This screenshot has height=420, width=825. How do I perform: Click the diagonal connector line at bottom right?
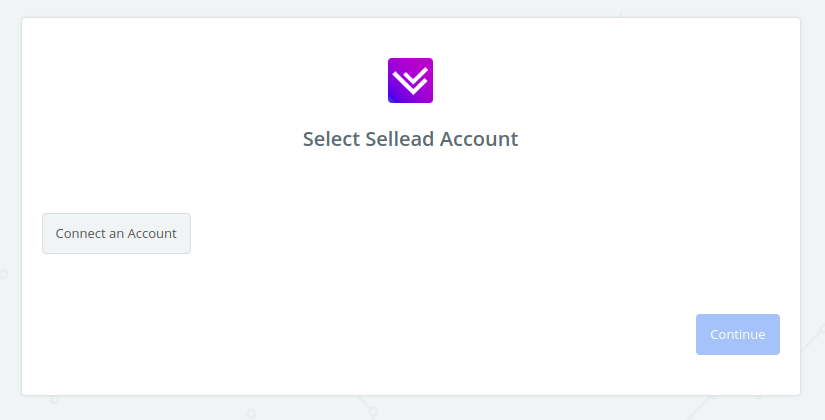click(x=701, y=407)
